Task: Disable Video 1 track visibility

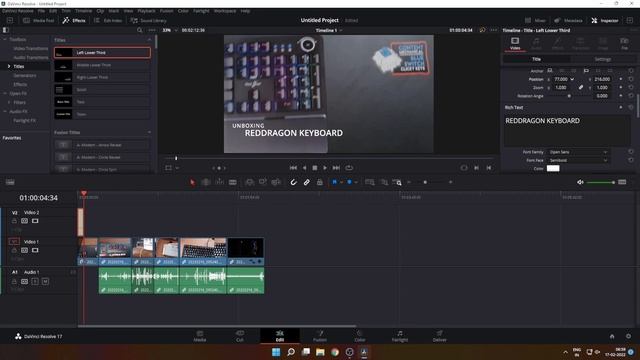Action: tap(35, 250)
